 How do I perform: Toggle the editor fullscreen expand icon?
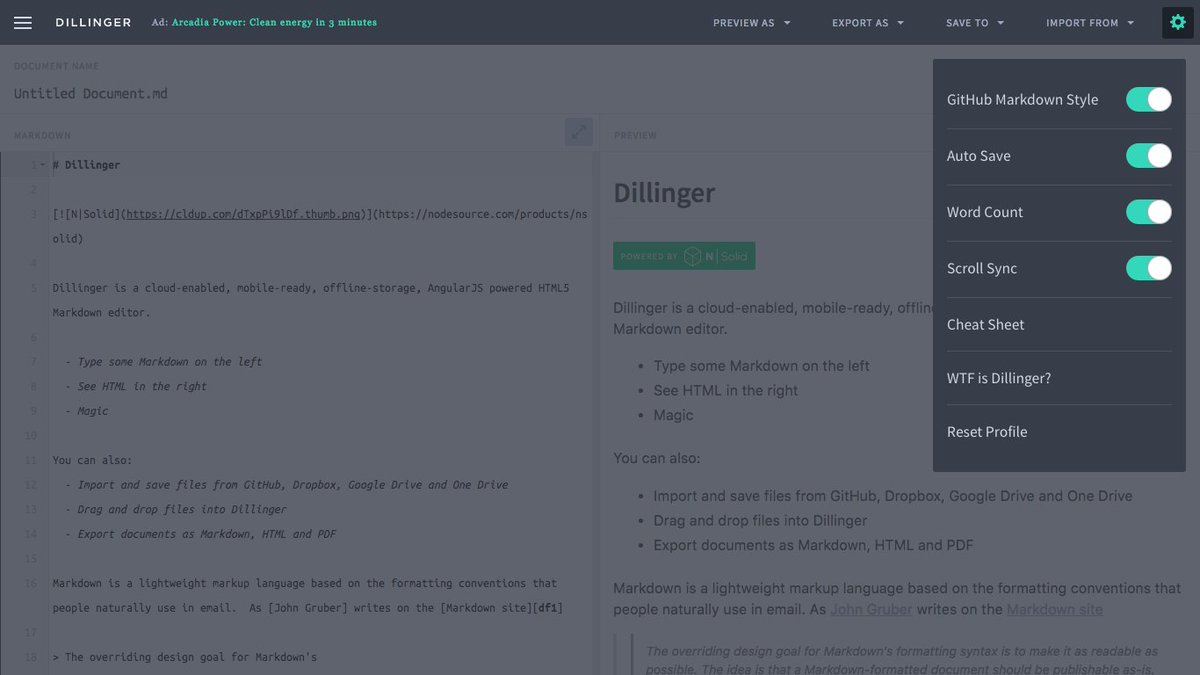pyautogui.click(x=579, y=132)
